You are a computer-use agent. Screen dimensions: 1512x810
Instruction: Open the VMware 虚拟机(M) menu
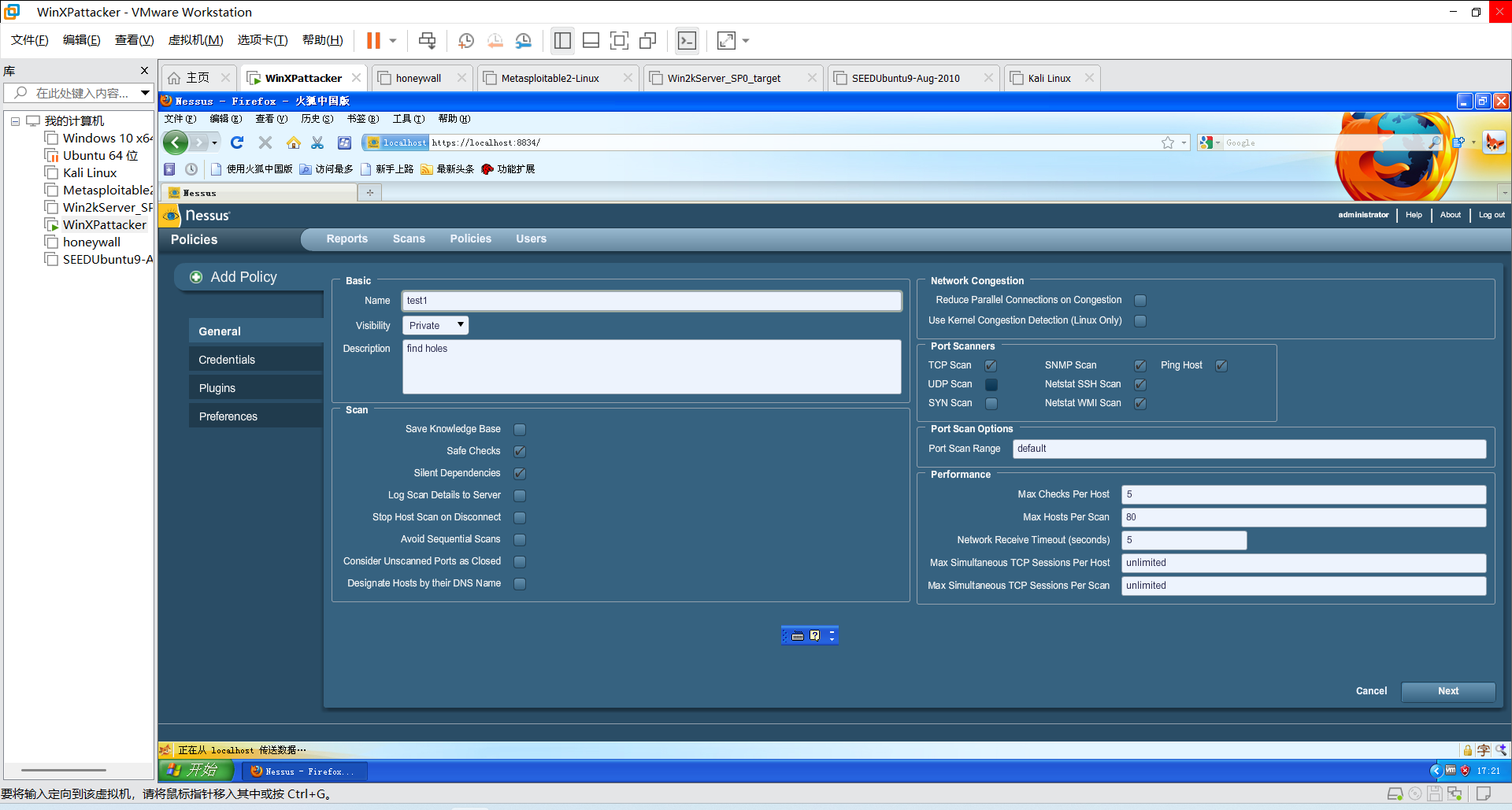coord(196,40)
